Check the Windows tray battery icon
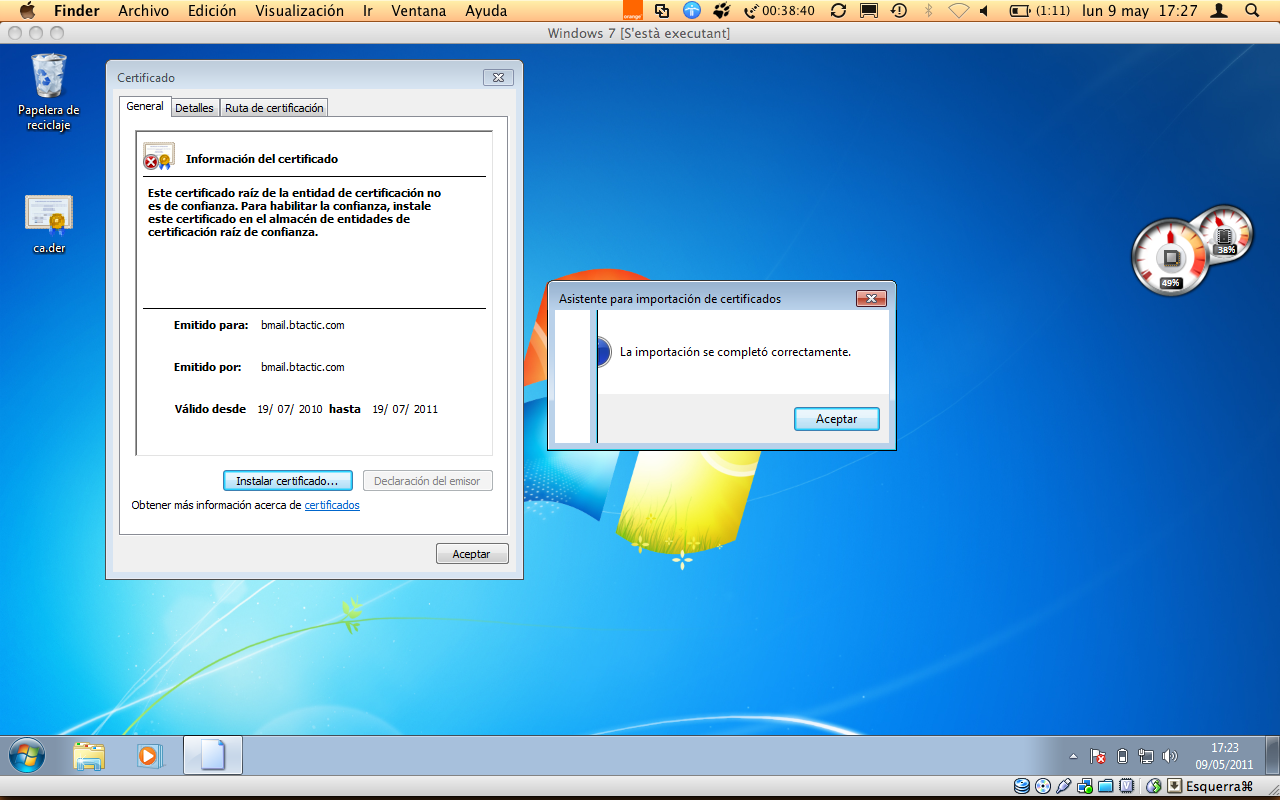Viewport: 1280px width, 800px height. click(1122, 756)
